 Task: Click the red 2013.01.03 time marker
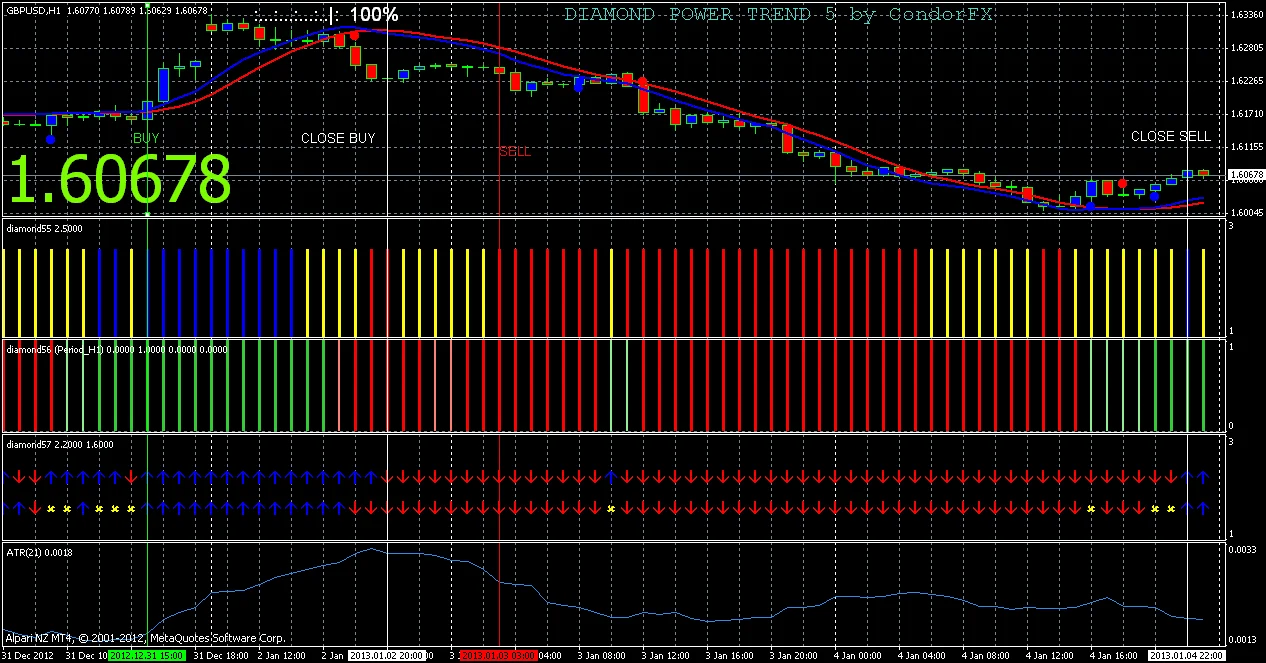(x=499, y=656)
